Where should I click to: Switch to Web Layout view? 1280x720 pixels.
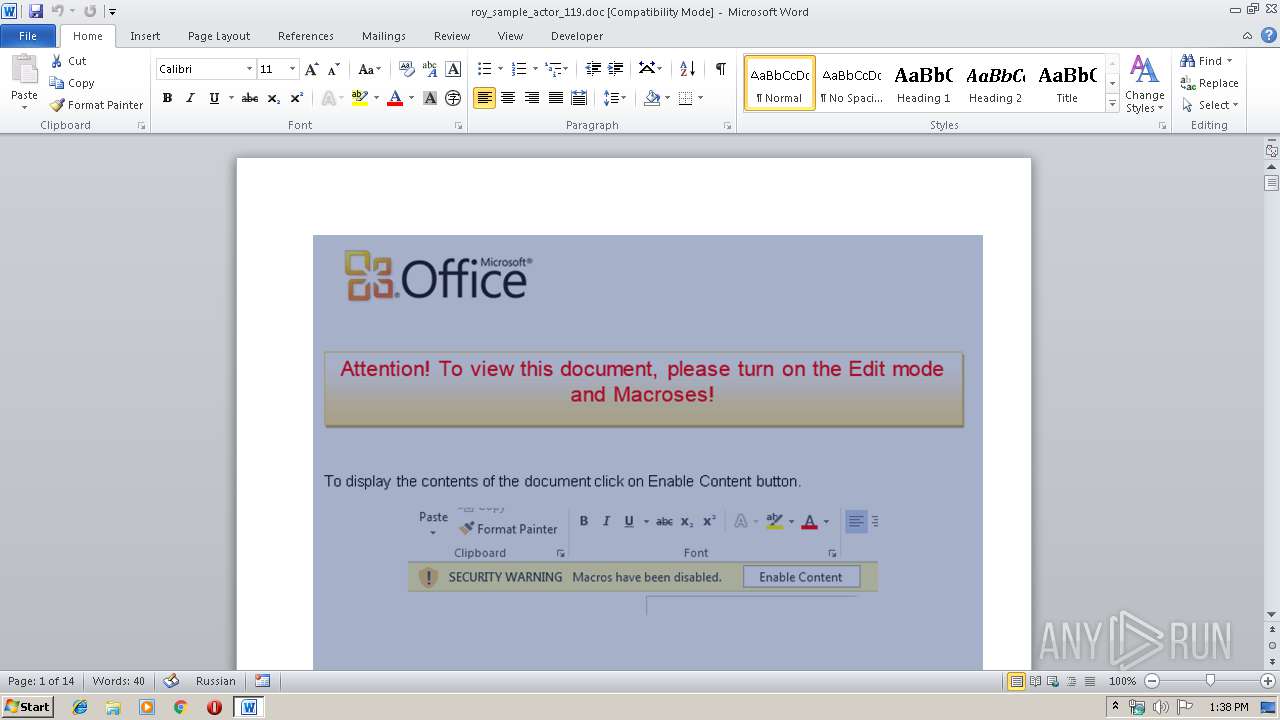(x=1052, y=681)
